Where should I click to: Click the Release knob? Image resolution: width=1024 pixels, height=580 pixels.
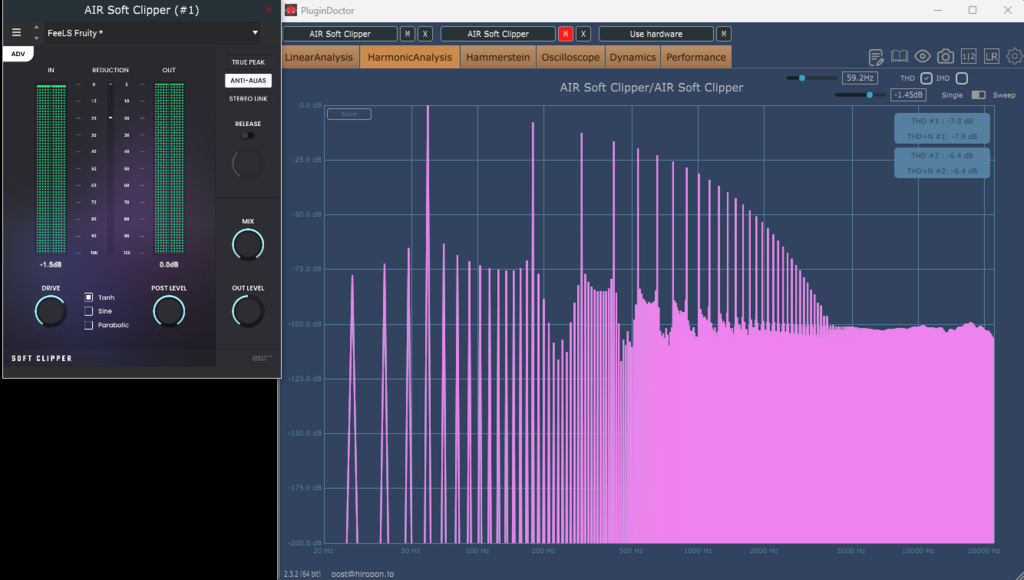pyautogui.click(x=248, y=163)
